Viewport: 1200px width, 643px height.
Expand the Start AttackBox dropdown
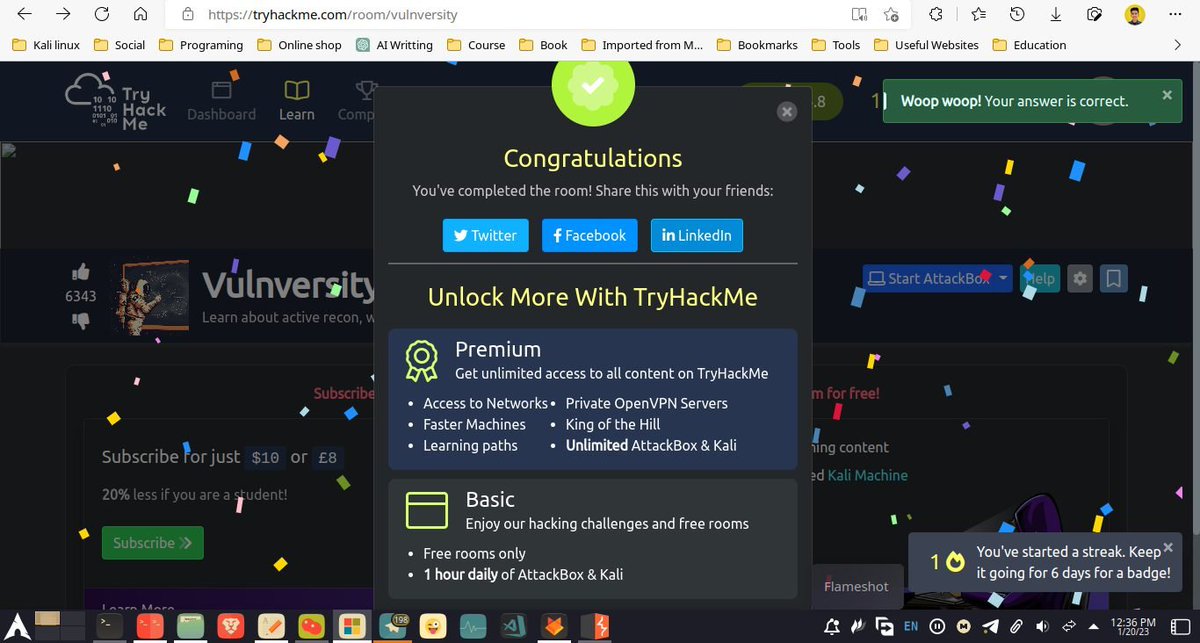pos(1003,278)
